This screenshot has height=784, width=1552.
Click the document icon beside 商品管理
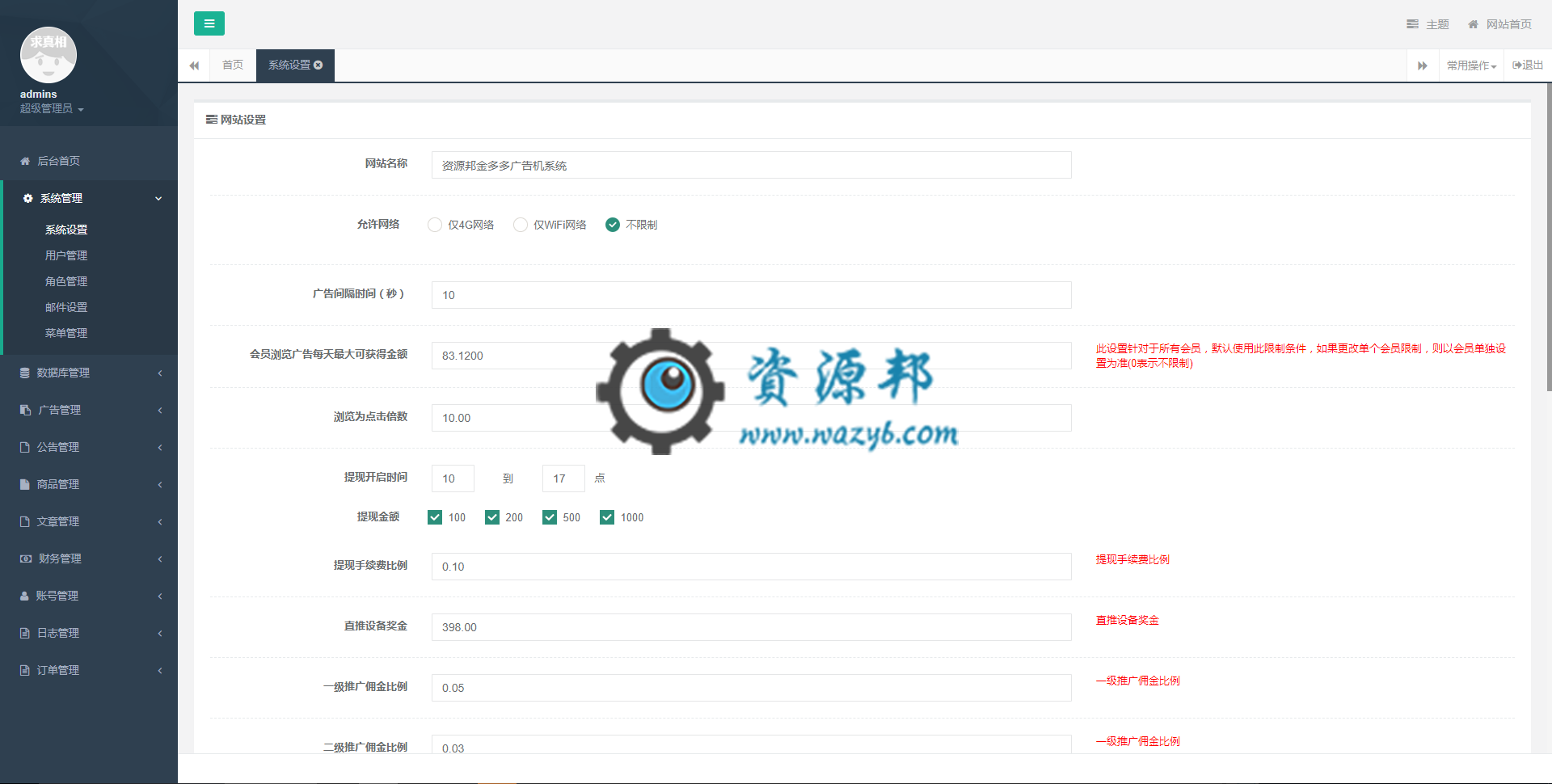click(25, 484)
